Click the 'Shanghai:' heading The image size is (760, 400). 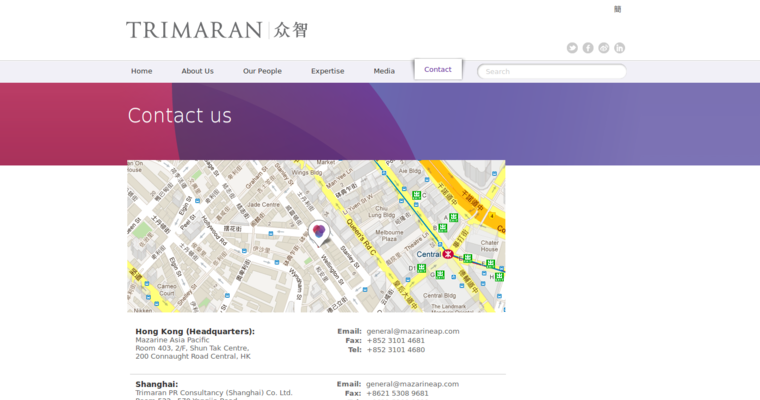pos(157,384)
